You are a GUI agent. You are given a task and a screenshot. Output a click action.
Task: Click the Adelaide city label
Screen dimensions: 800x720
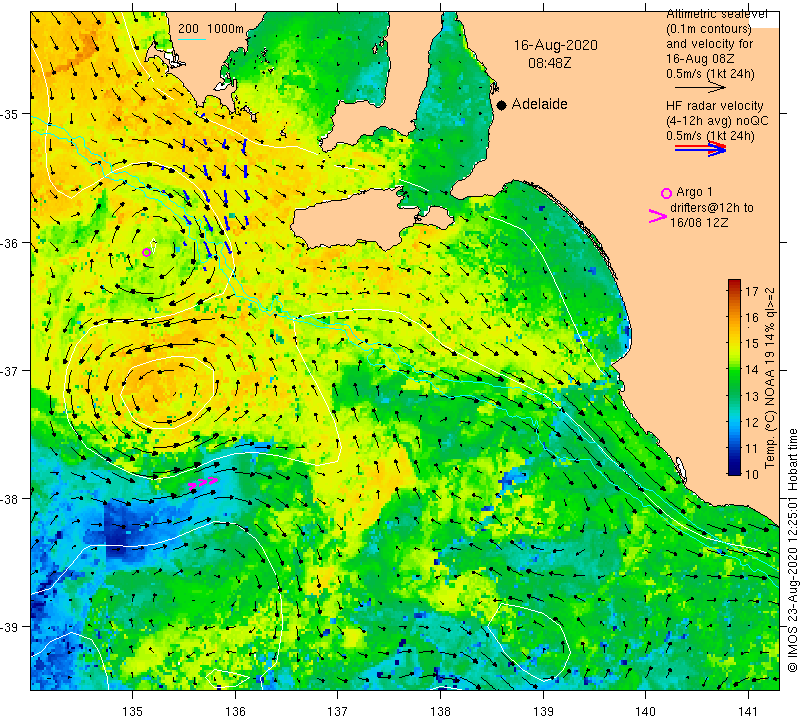point(539,104)
